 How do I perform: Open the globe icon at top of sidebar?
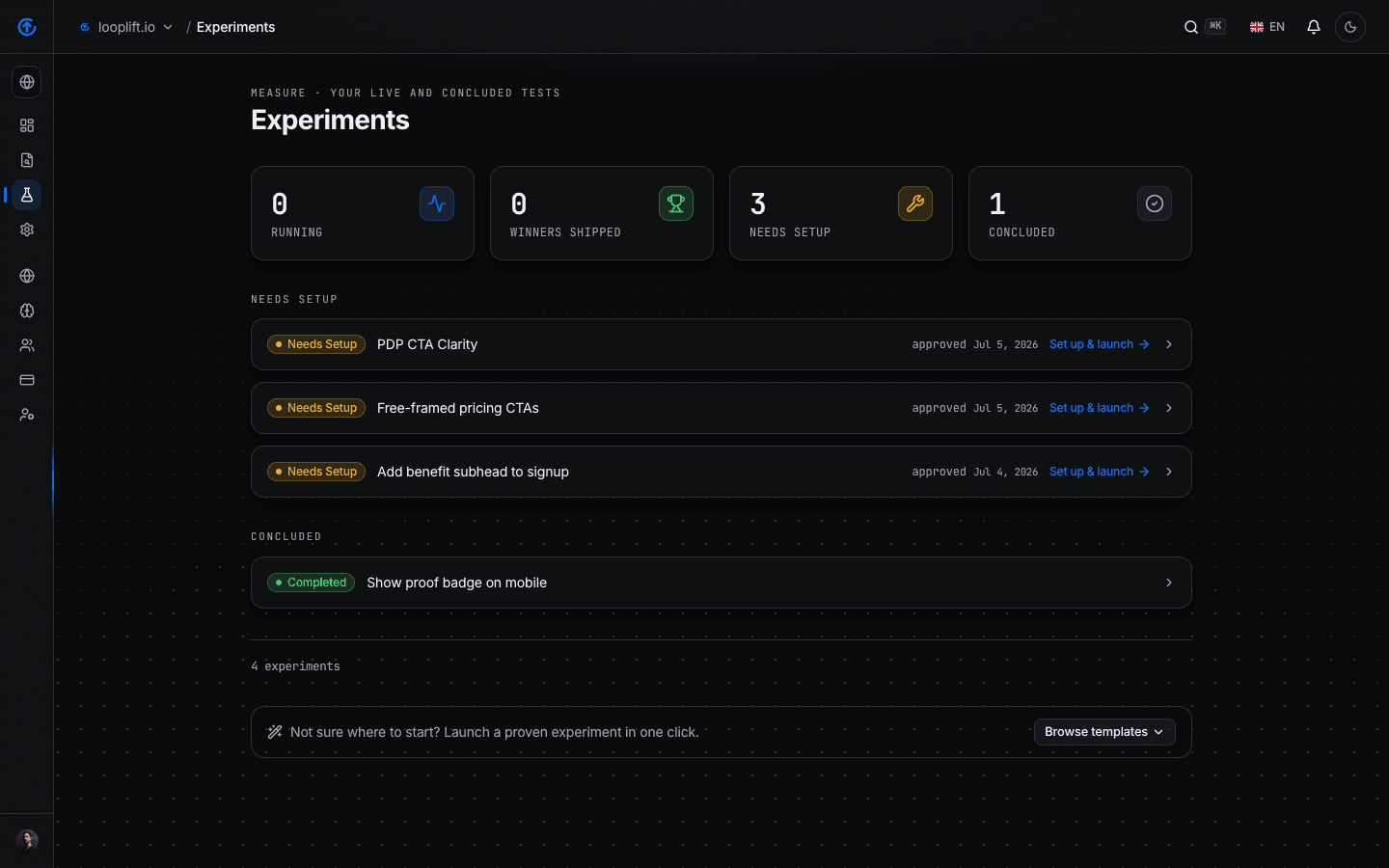tap(27, 82)
